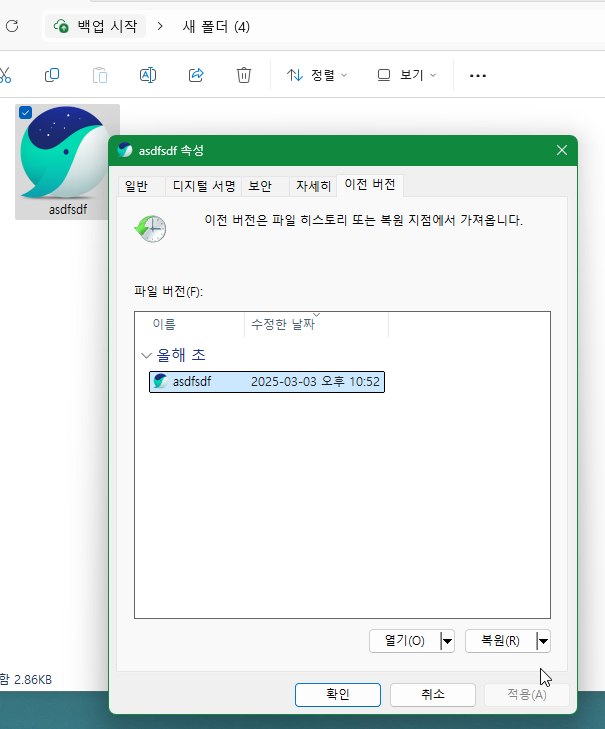Open the 보기 view dropdown

pos(407,75)
